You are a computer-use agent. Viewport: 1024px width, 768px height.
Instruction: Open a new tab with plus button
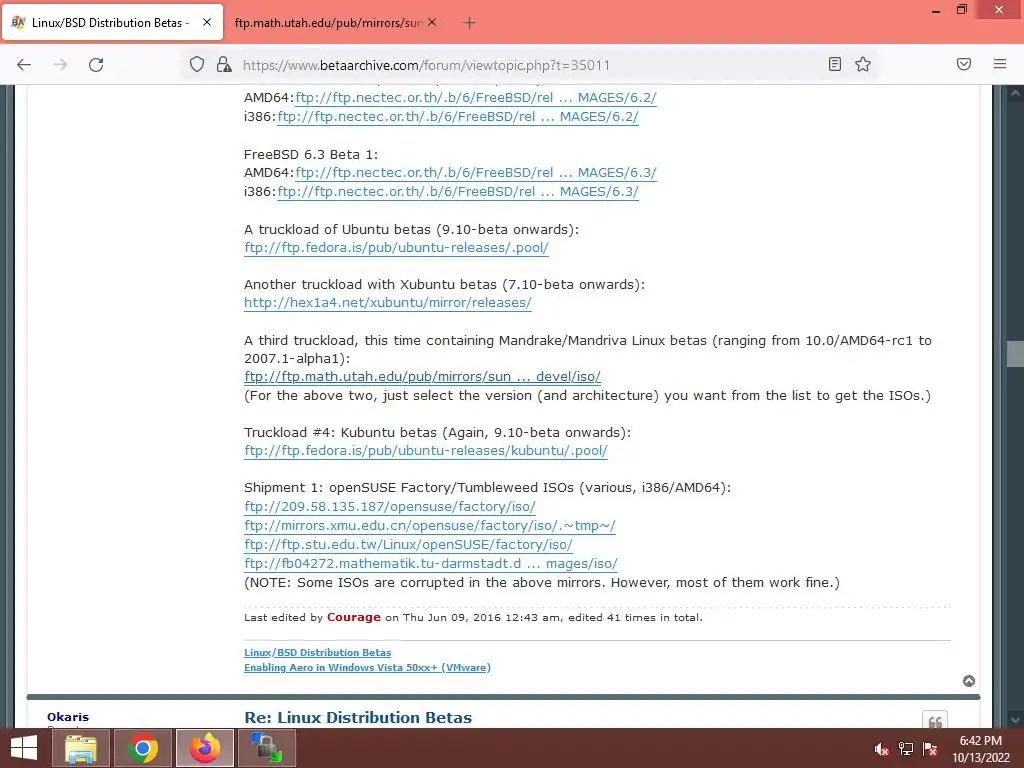(469, 23)
